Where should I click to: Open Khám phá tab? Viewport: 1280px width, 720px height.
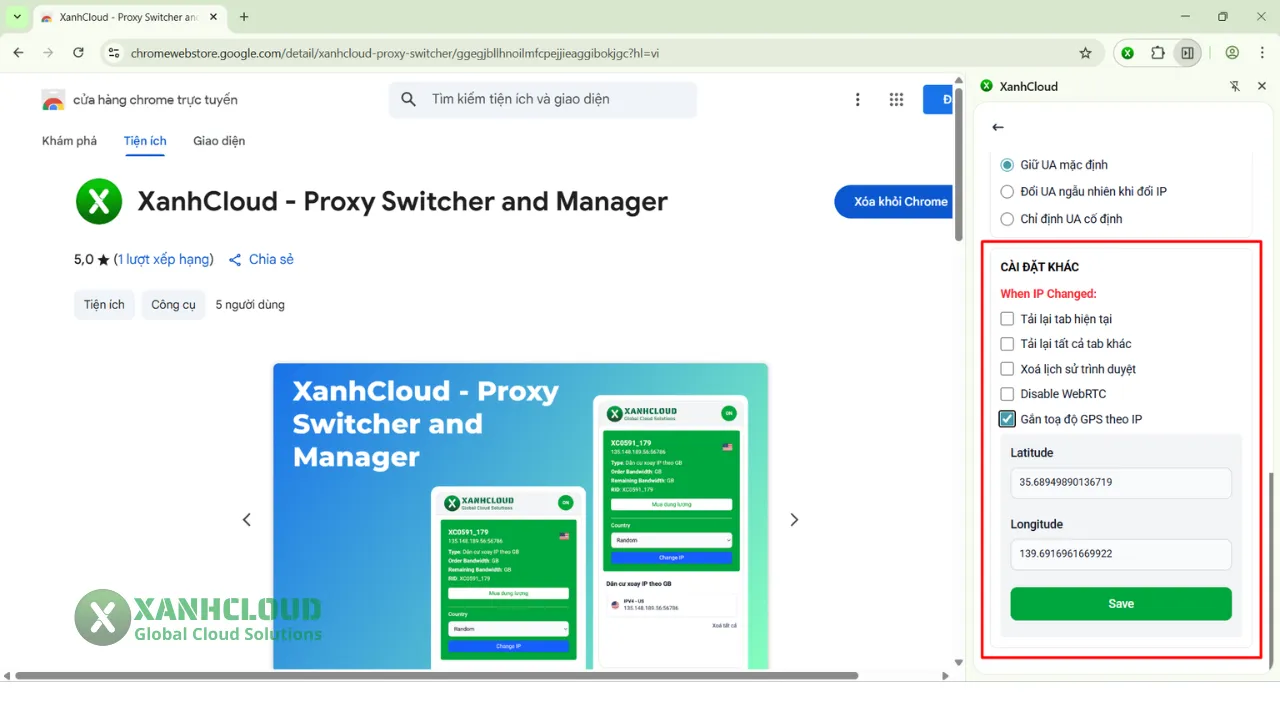pos(69,141)
